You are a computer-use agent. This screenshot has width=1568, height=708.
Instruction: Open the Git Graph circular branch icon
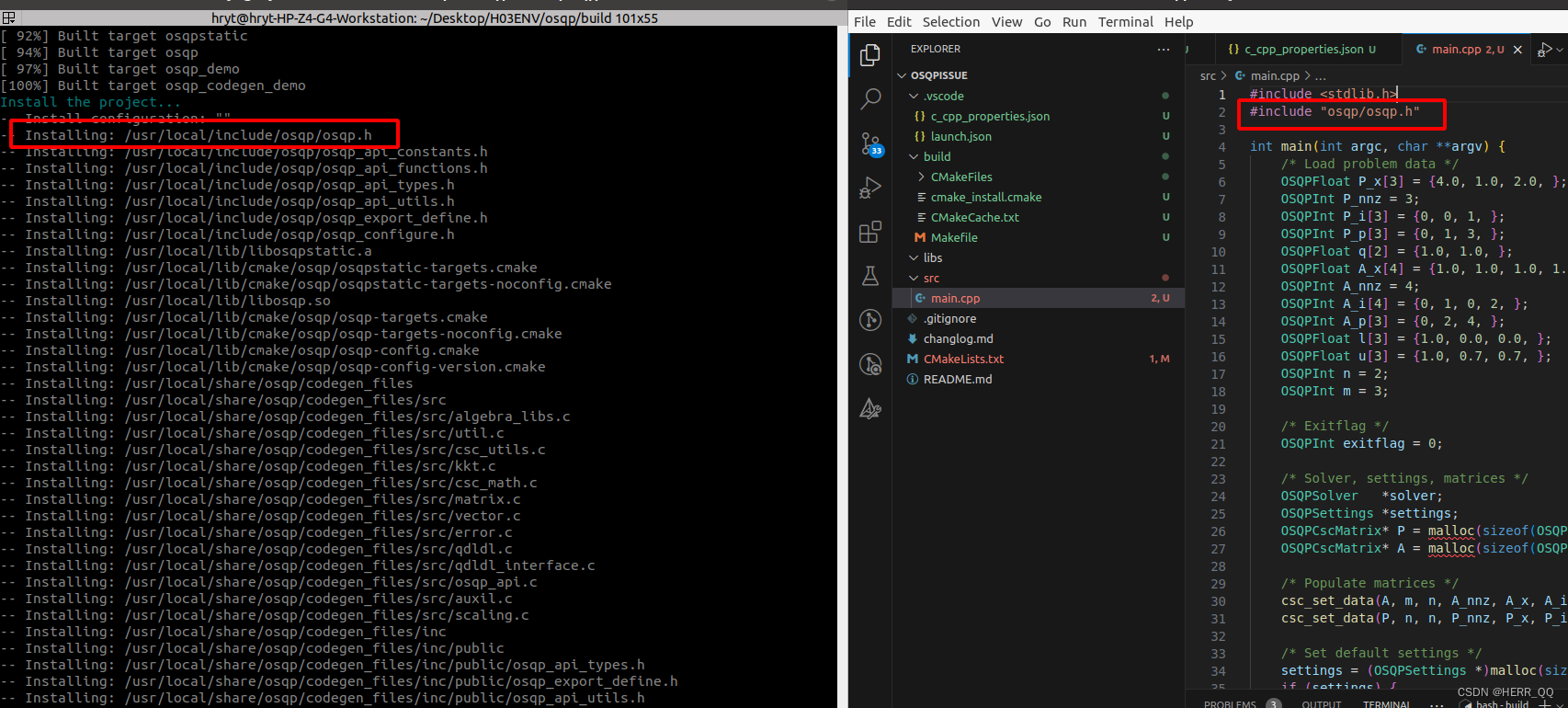pos(869,320)
